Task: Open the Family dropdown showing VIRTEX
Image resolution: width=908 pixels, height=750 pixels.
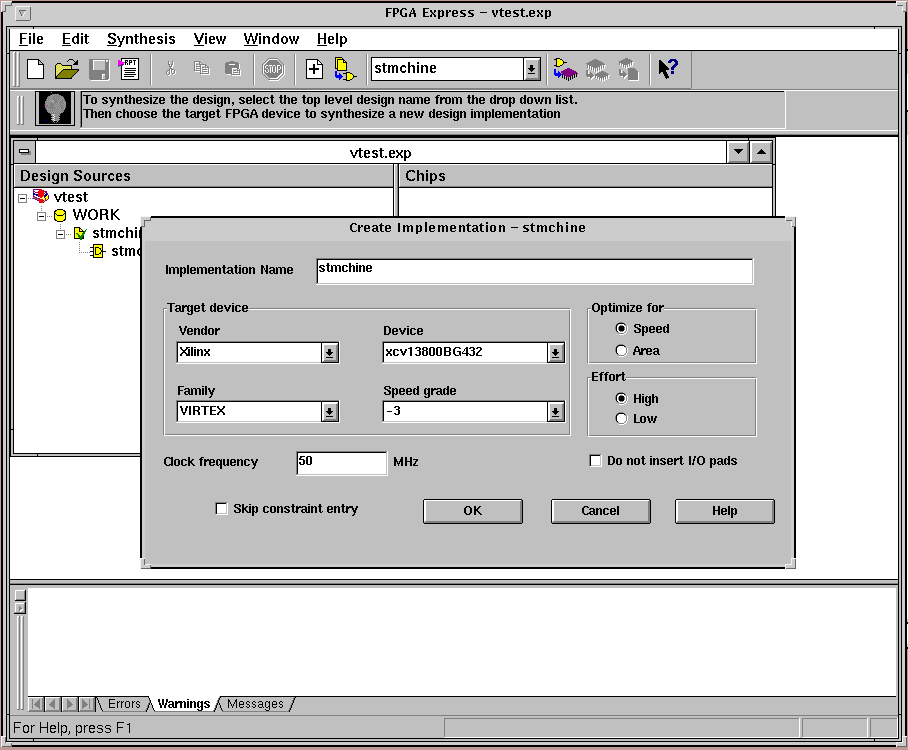Action: pos(329,412)
